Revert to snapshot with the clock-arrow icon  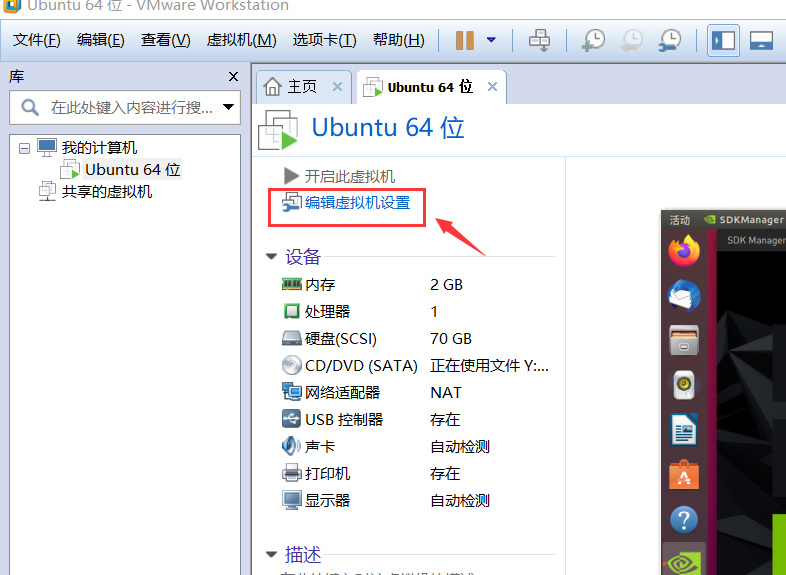[x=632, y=40]
